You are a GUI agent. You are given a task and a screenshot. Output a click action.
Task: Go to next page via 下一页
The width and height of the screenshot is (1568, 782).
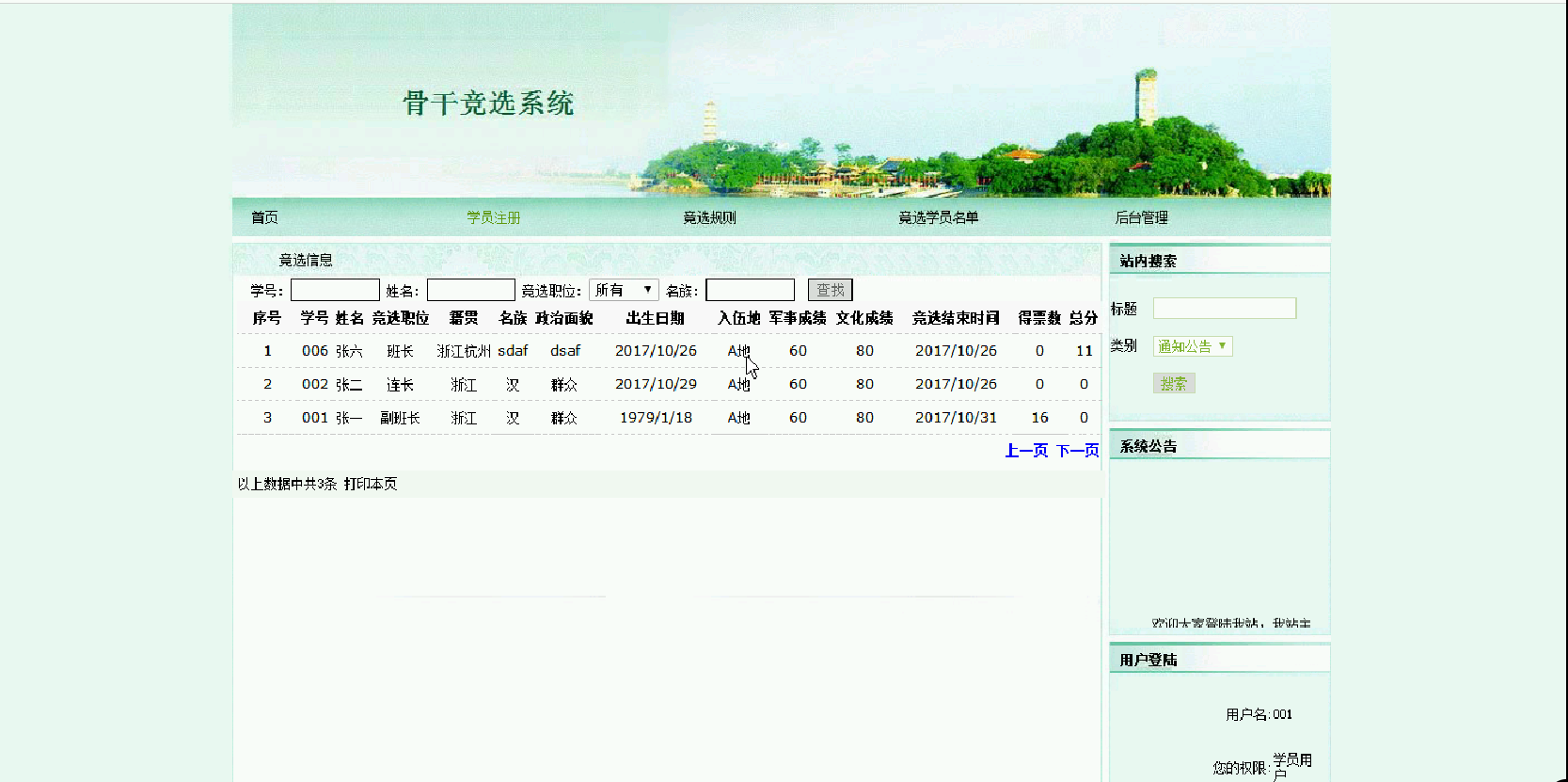tap(1077, 451)
